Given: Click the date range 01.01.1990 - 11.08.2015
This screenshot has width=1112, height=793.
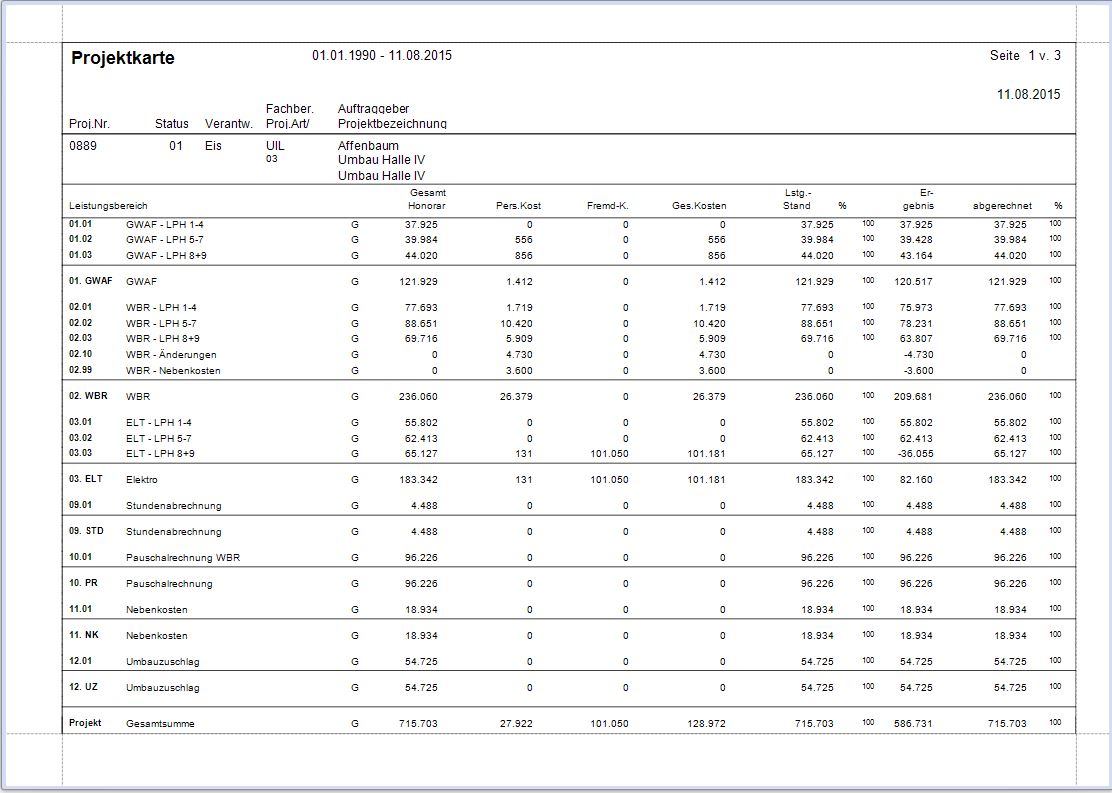Looking at the screenshot, I should pyautogui.click(x=381, y=56).
